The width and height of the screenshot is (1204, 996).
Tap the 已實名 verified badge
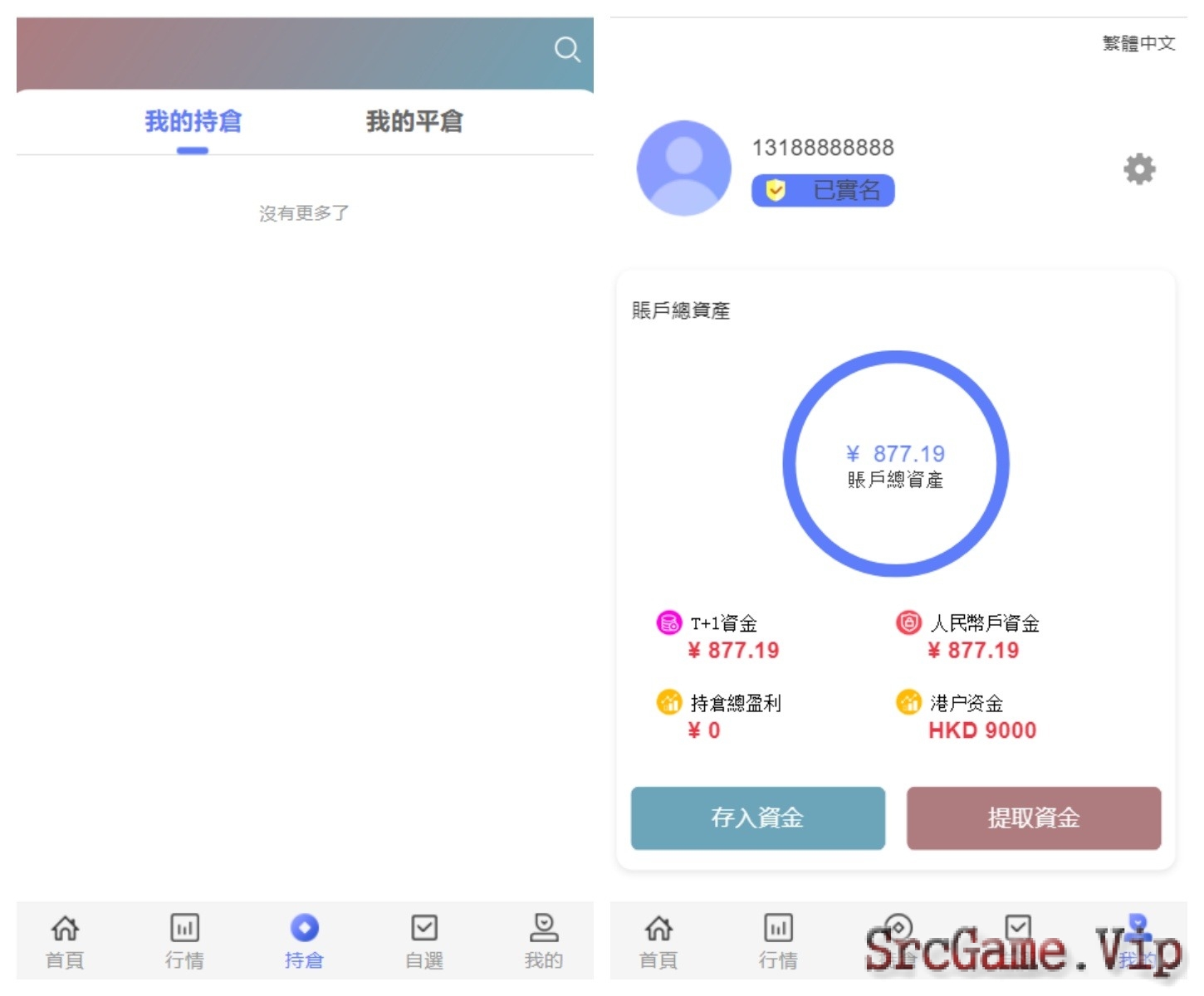pos(823,190)
